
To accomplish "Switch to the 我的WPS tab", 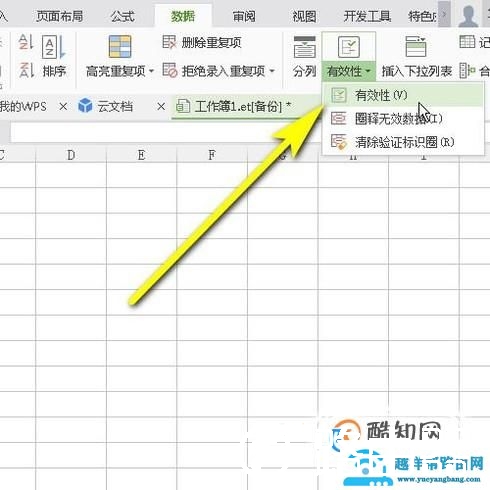I will 23,107.
